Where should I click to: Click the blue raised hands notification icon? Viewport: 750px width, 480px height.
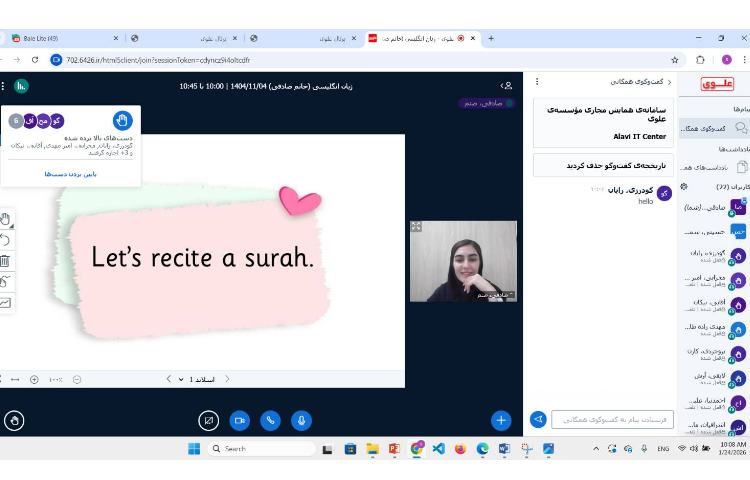(x=122, y=120)
